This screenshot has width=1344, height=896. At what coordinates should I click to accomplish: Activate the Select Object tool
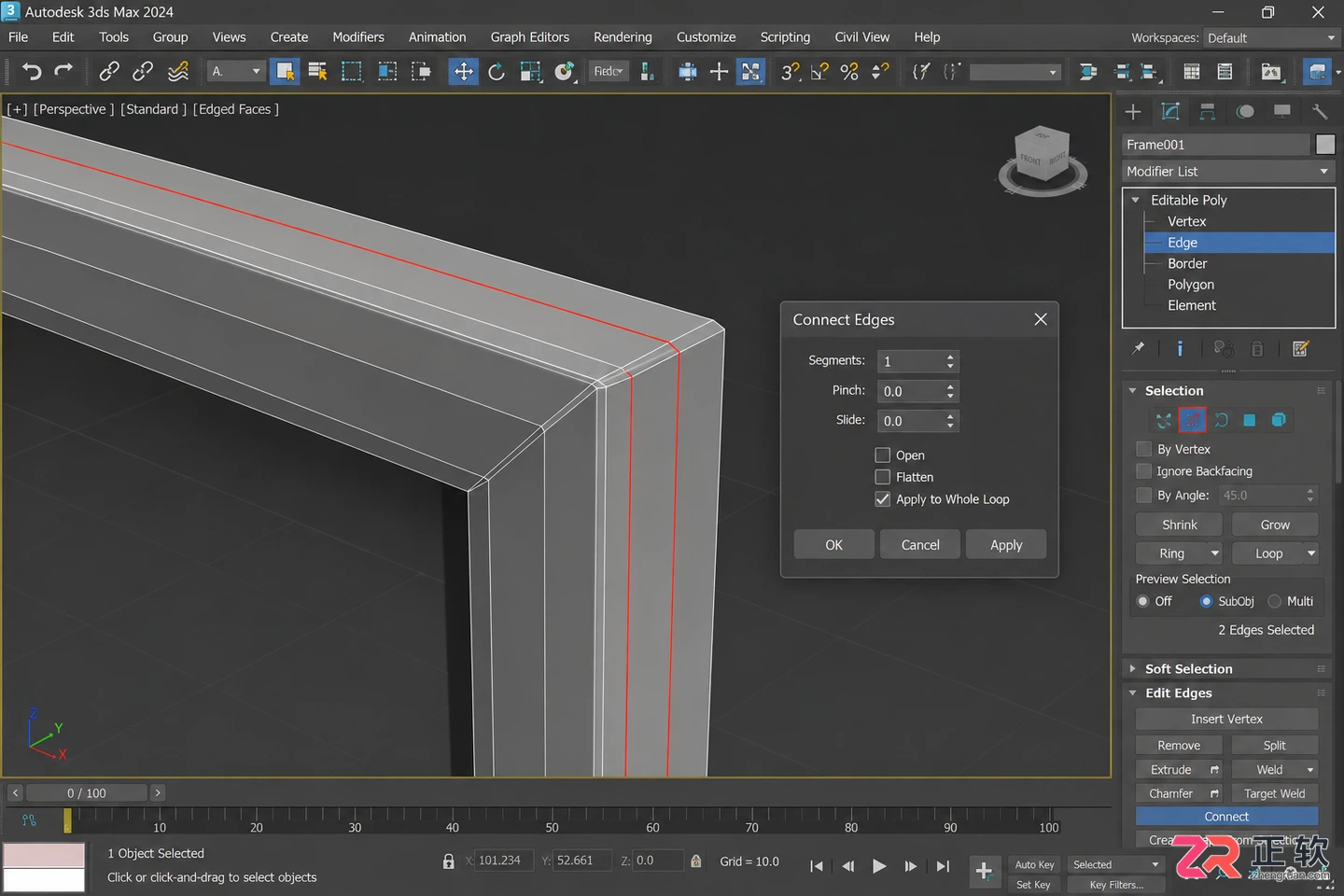click(x=285, y=72)
